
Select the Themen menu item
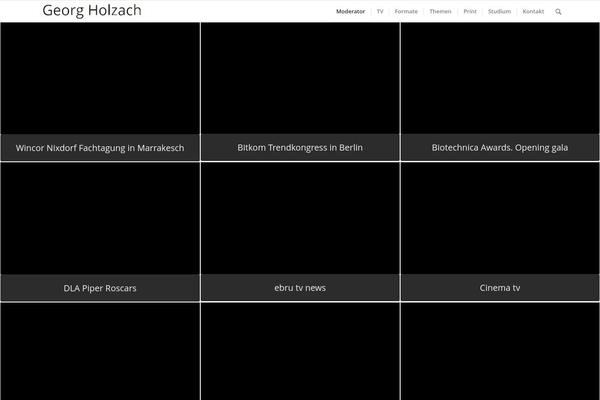pyautogui.click(x=440, y=11)
